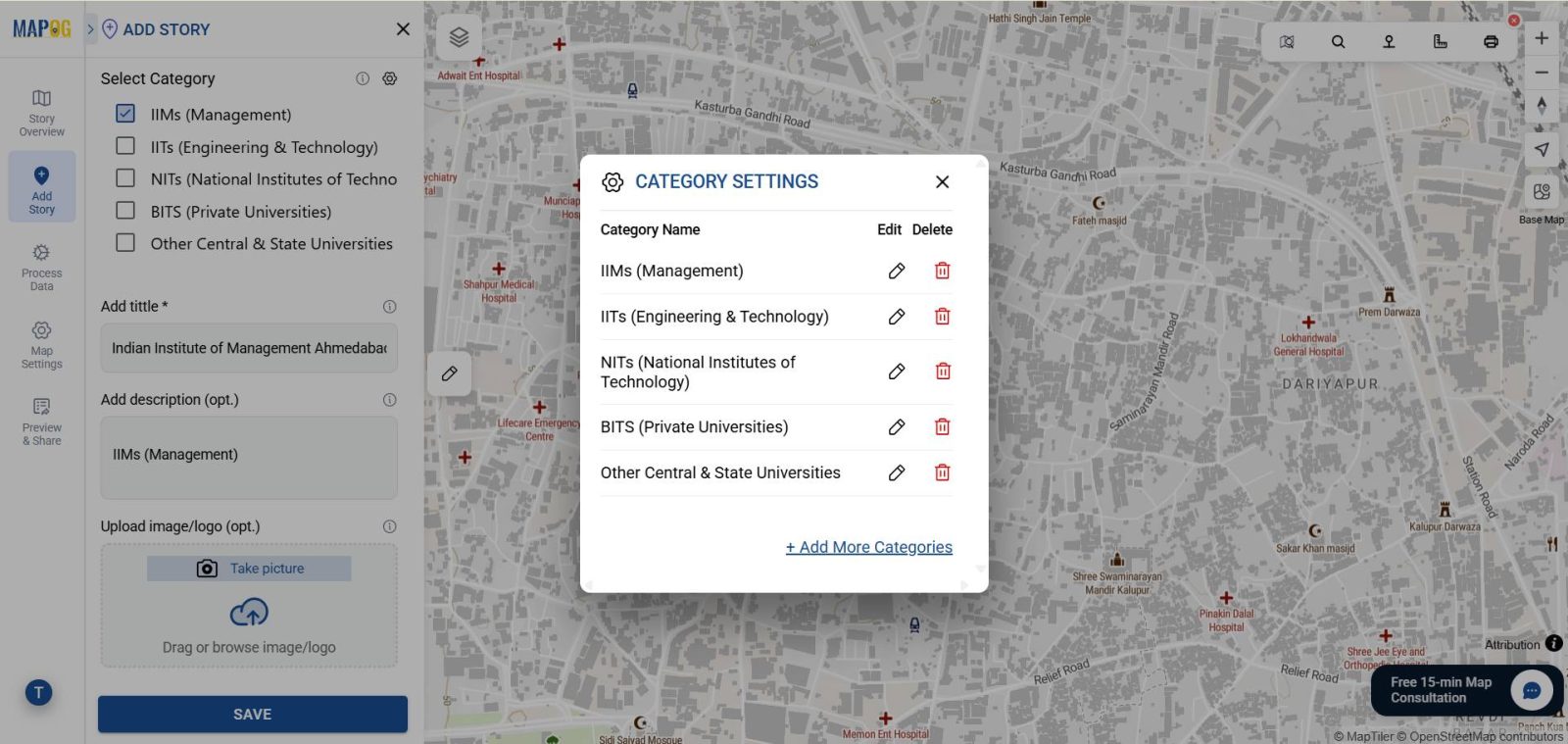Dismiss toolbar red close dot
The height and width of the screenshot is (744, 1568).
1514,20
